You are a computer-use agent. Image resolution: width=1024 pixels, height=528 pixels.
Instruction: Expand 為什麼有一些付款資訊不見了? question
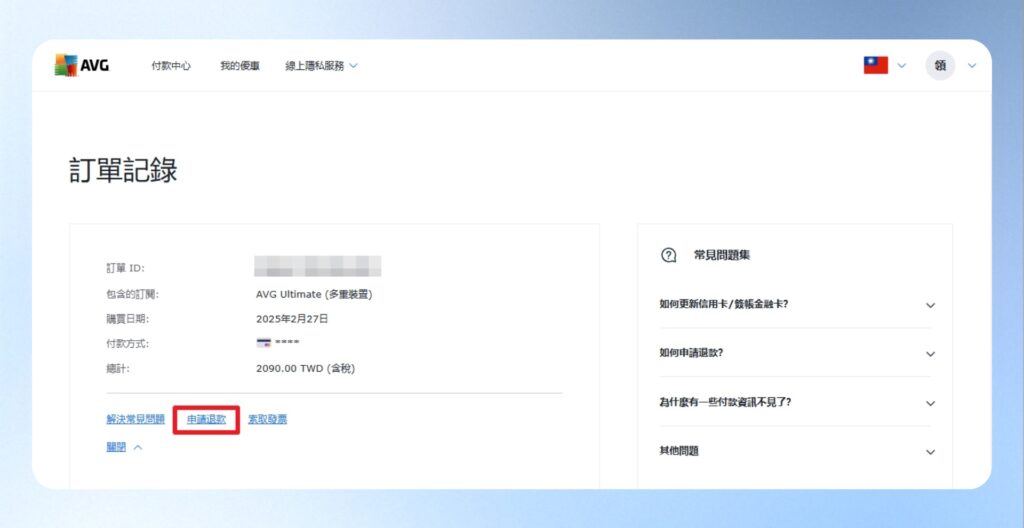[x=797, y=403]
